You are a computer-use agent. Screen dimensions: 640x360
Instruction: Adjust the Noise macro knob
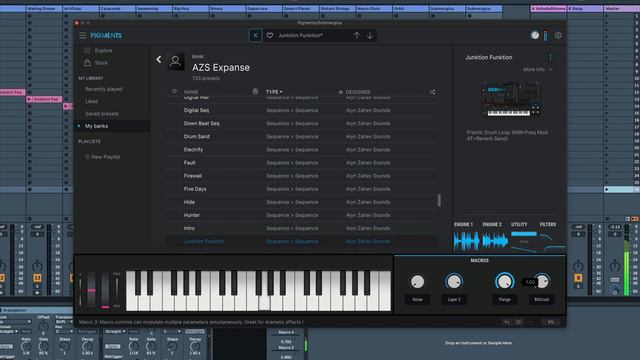[417, 282]
